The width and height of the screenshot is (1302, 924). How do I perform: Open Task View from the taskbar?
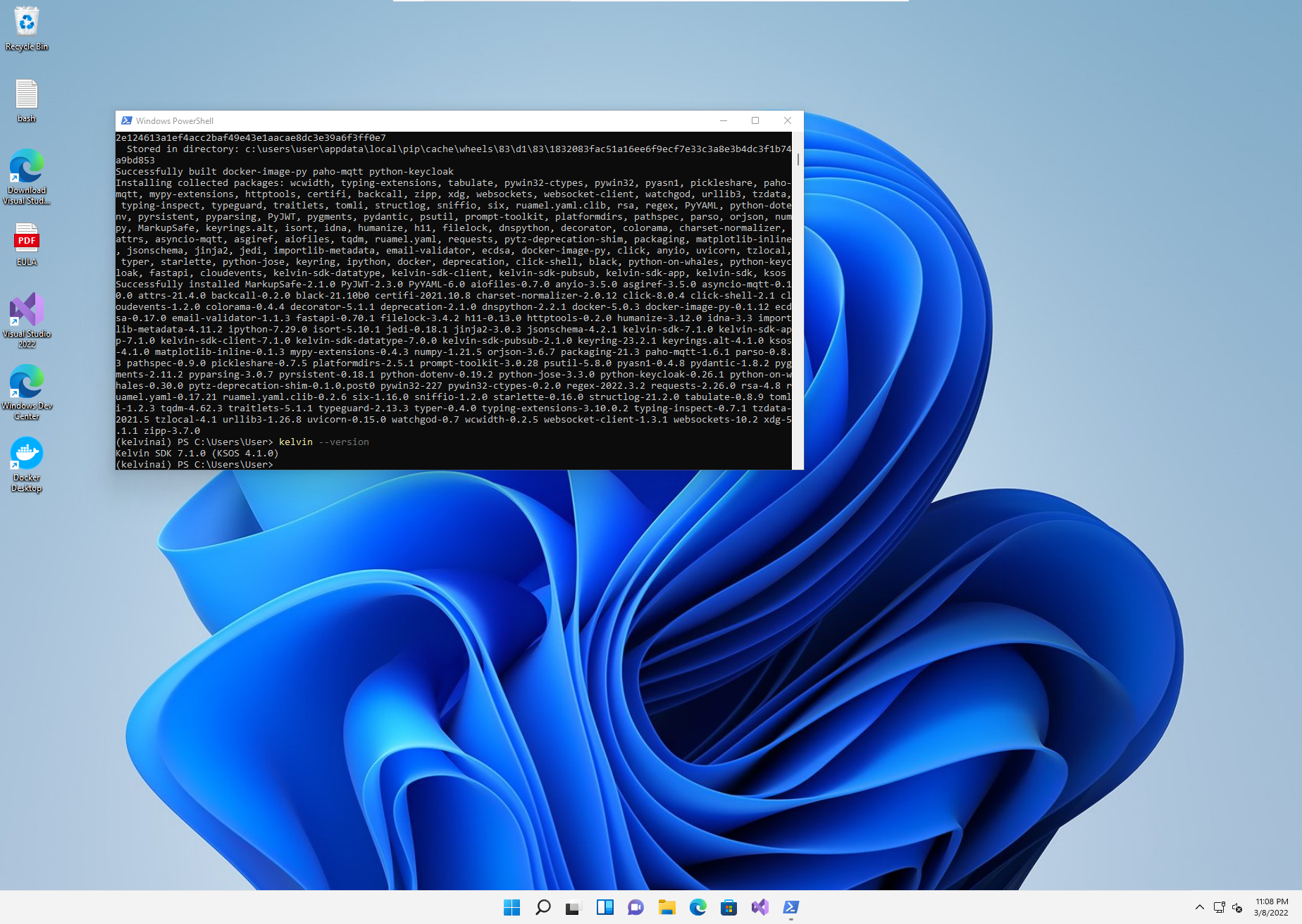click(x=573, y=907)
